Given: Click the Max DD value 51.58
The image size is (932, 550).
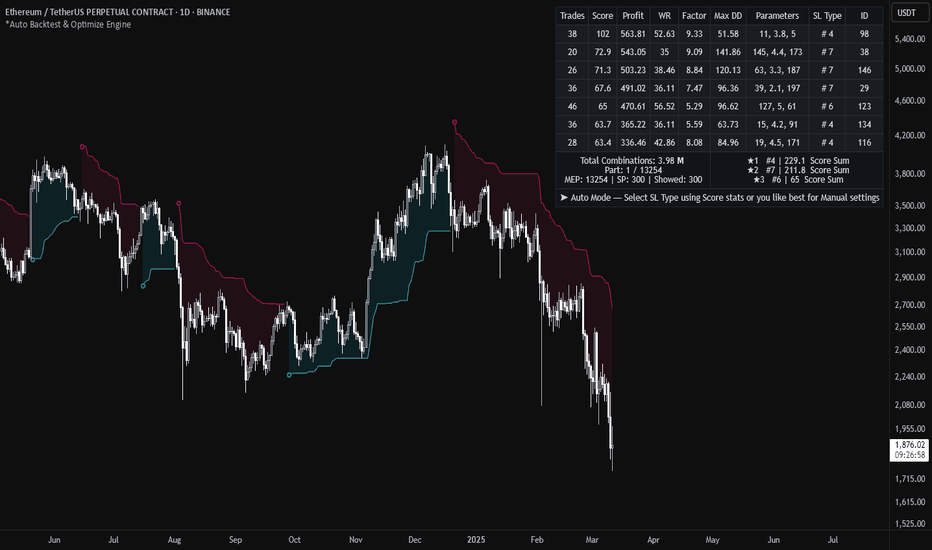Looking at the screenshot, I should click(728, 34).
